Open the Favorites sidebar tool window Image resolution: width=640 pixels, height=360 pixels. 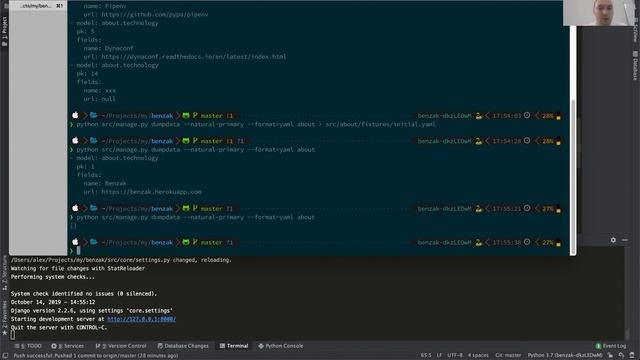pos(4,318)
